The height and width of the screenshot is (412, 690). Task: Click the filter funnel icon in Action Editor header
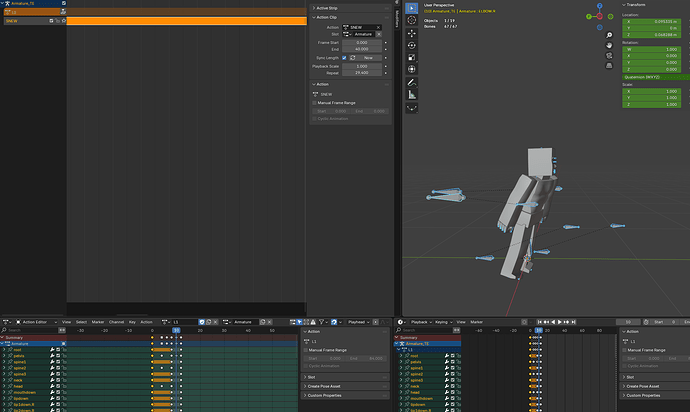(322, 322)
